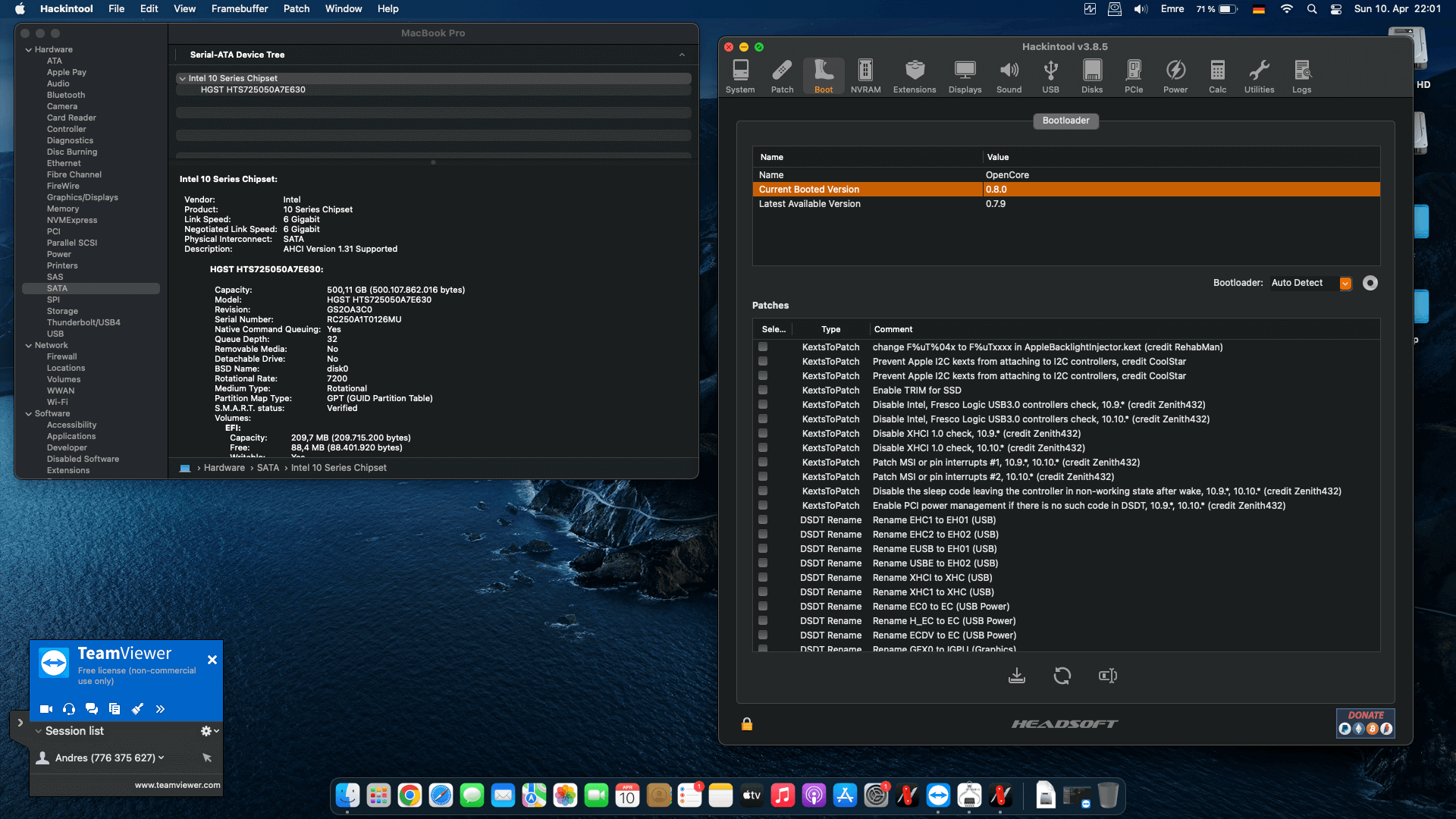
Task: Open the NVRAM section
Action: point(865,77)
